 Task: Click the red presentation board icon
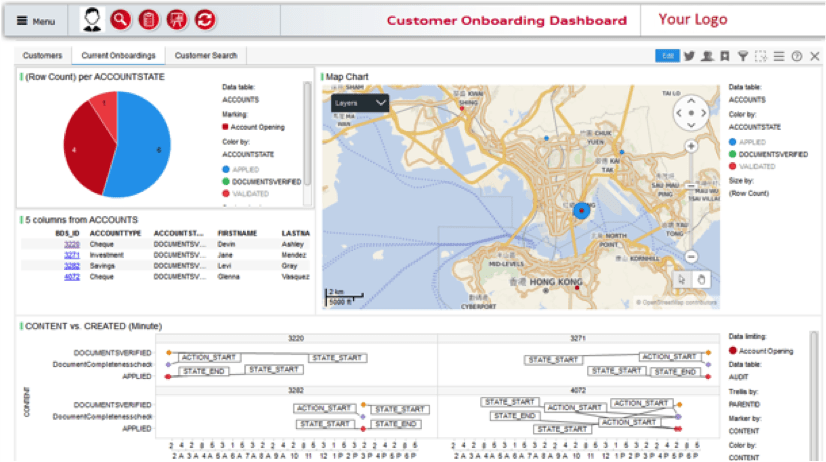pyautogui.click(x=176, y=20)
